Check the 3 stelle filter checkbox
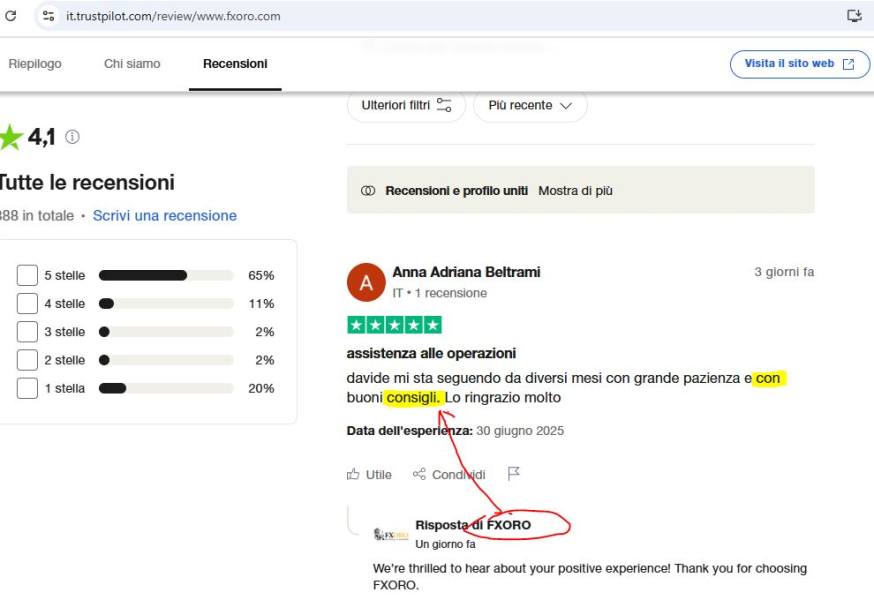874x600 pixels. tap(27, 332)
